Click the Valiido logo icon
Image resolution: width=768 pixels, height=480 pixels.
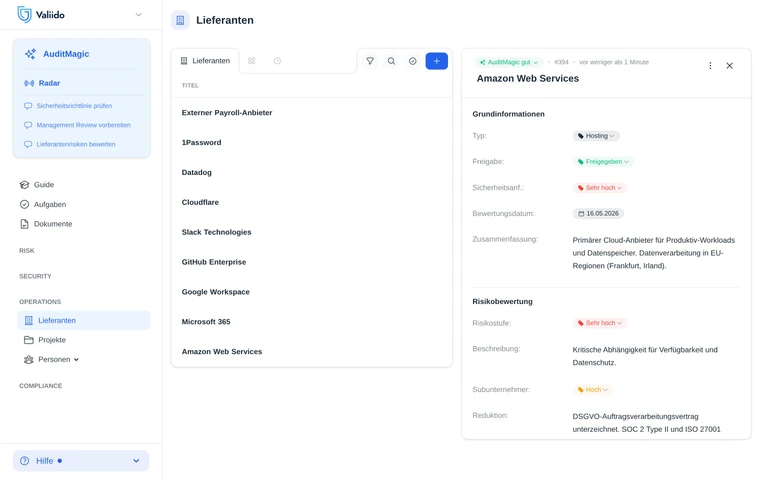pos(24,14)
